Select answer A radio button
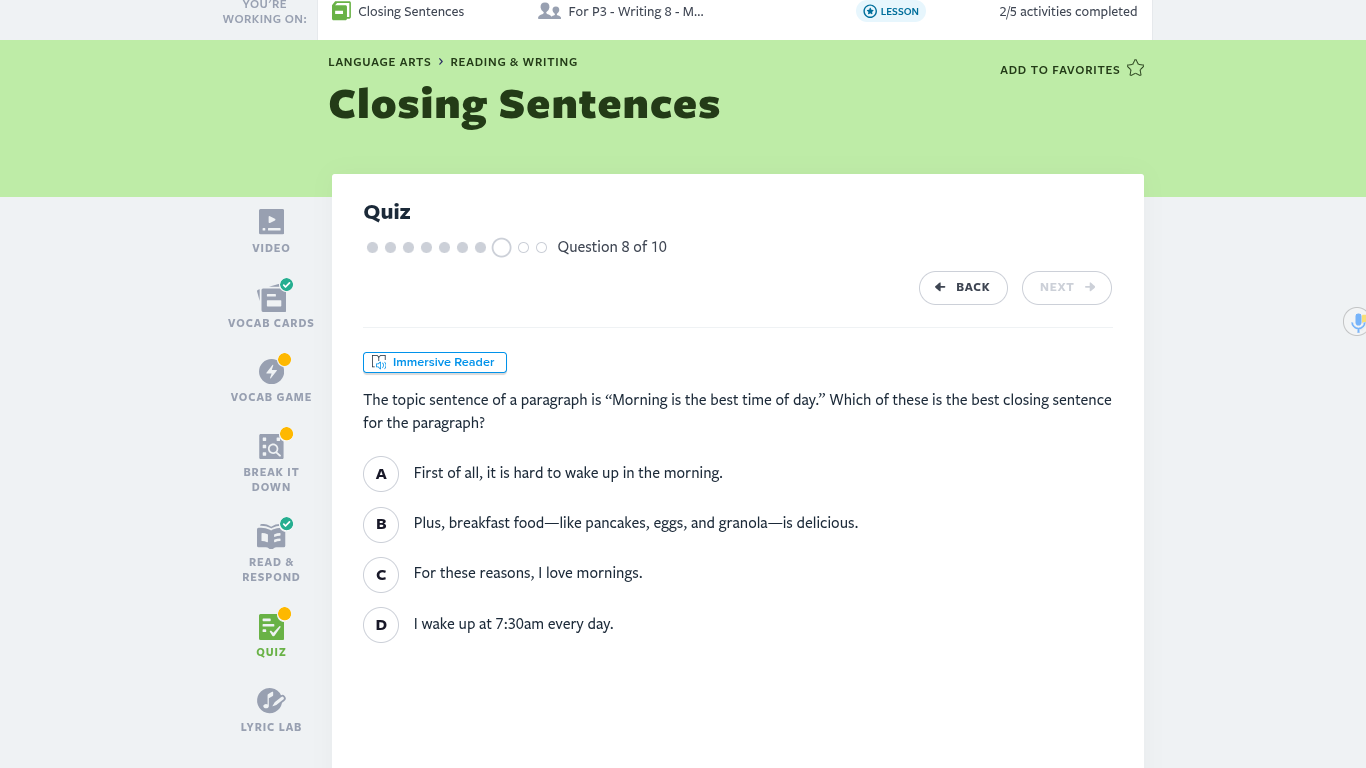This screenshot has width=1366, height=768. pos(381,474)
